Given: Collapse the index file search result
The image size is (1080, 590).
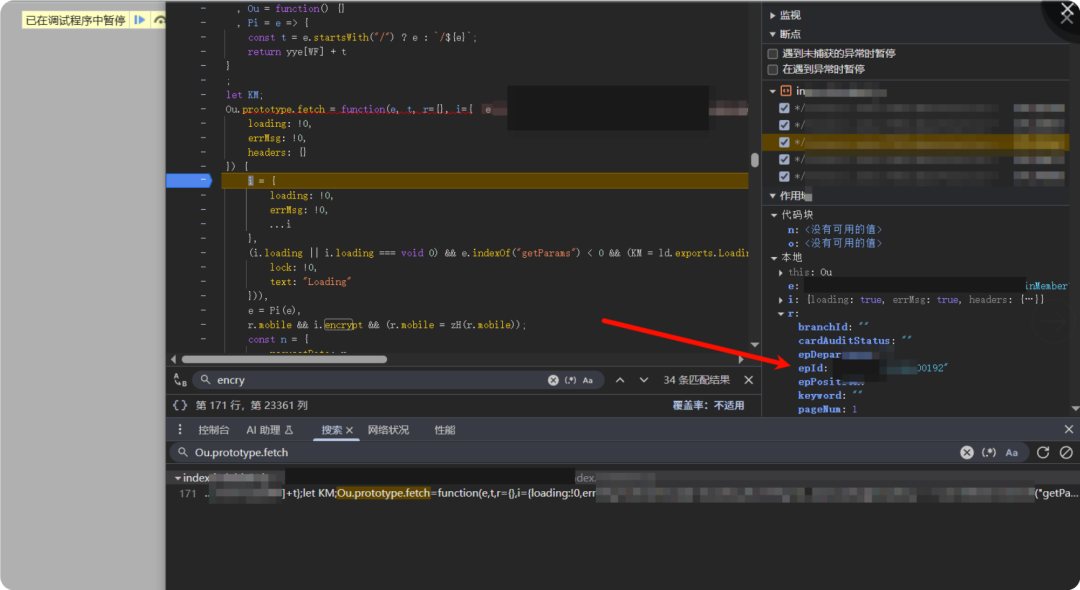Looking at the screenshot, I should 178,478.
